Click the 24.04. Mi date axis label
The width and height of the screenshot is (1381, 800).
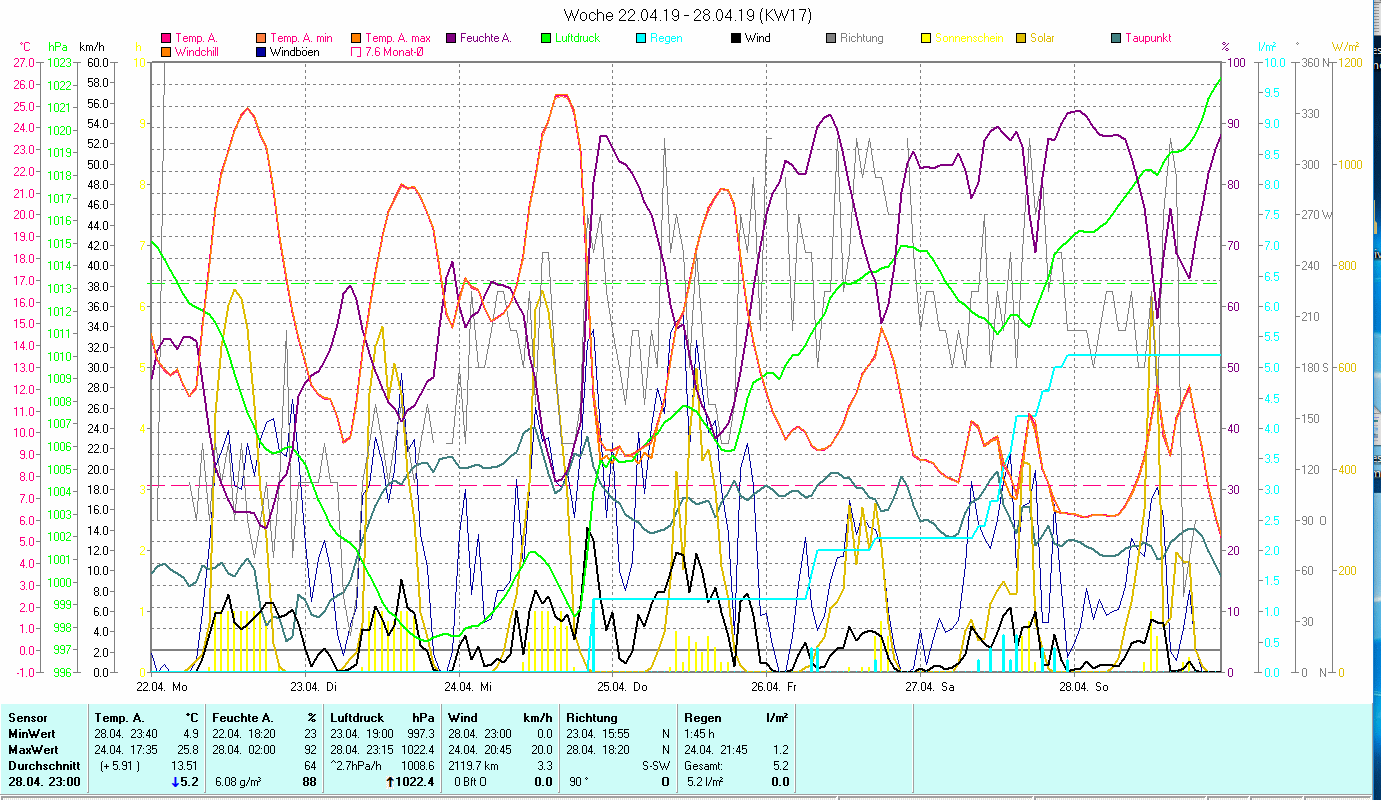click(466, 687)
